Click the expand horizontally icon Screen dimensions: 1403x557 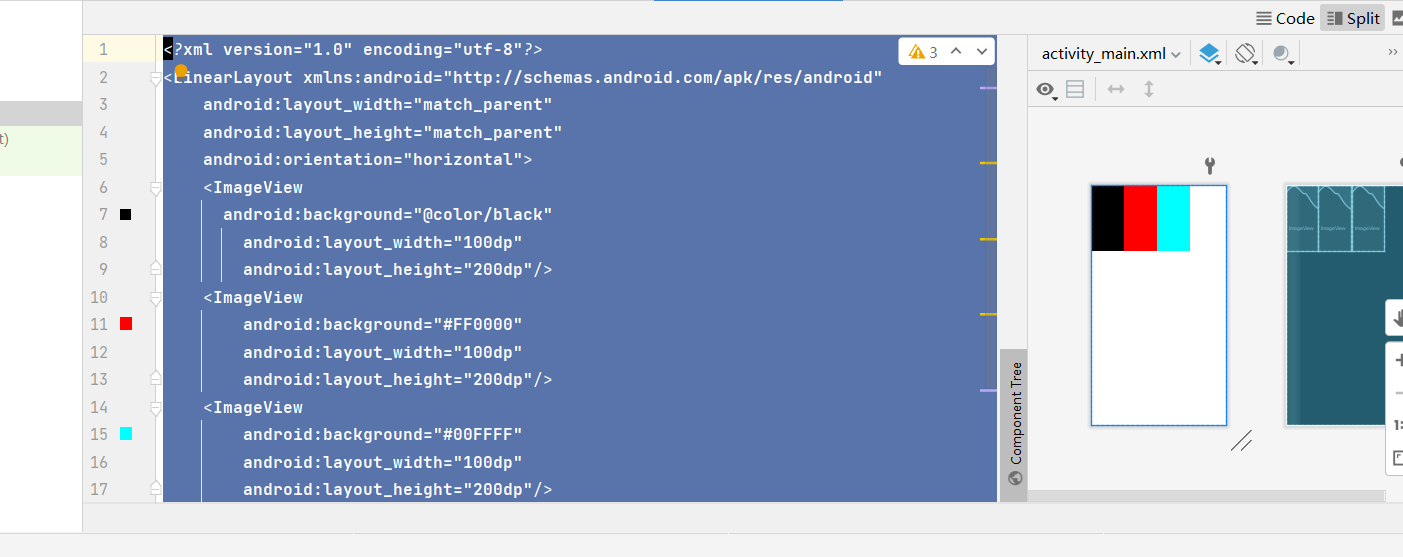coord(1116,89)
